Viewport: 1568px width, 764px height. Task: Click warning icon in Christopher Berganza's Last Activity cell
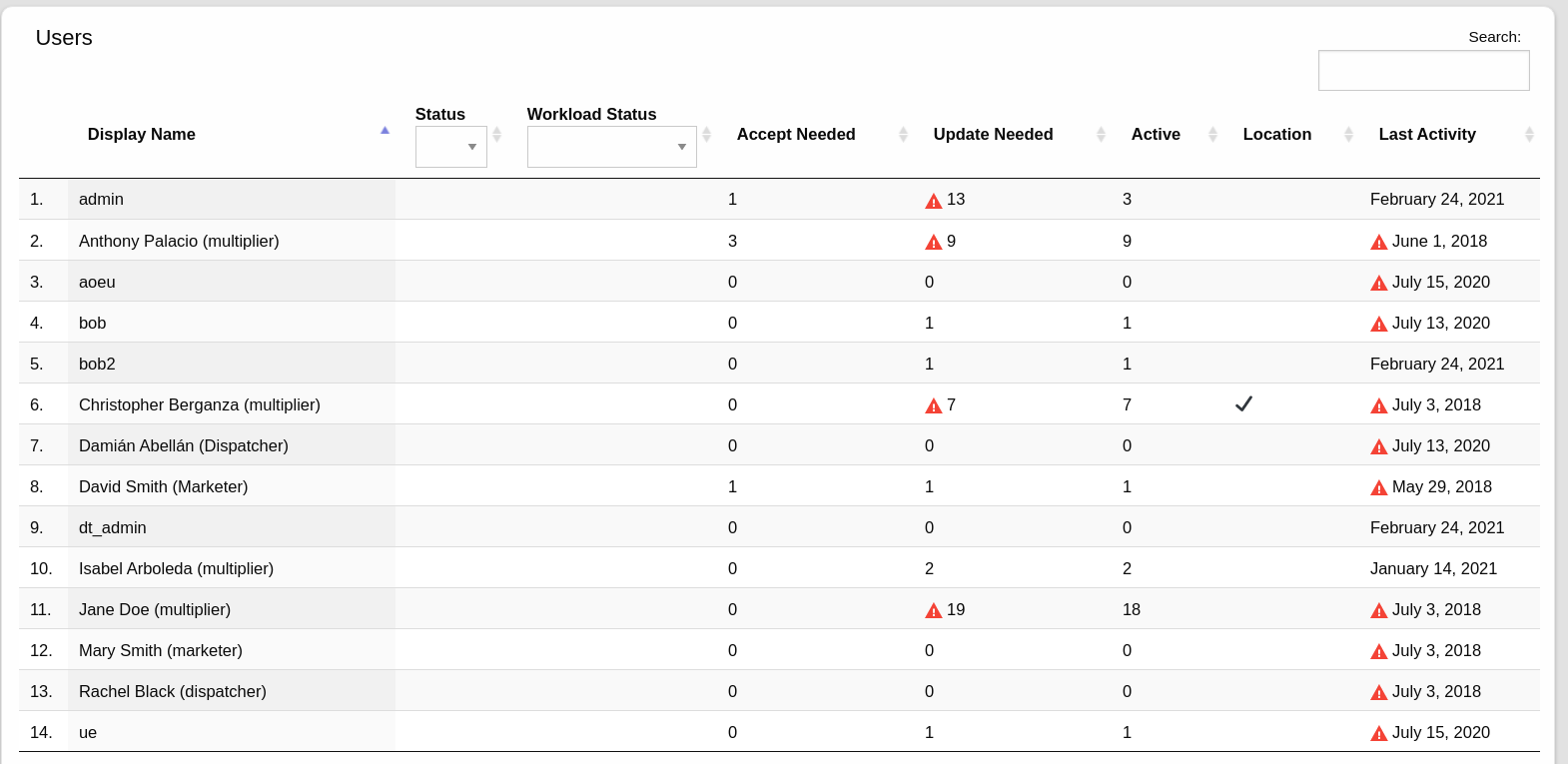pyautogui.click(x=1379, y=406)
